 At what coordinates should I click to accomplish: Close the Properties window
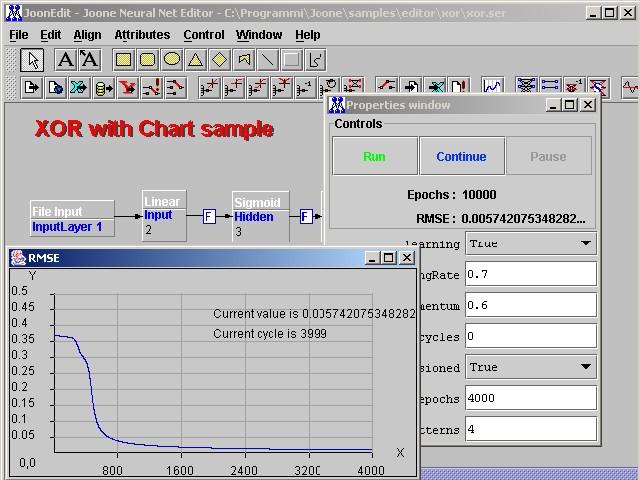(x=588, y=105)
